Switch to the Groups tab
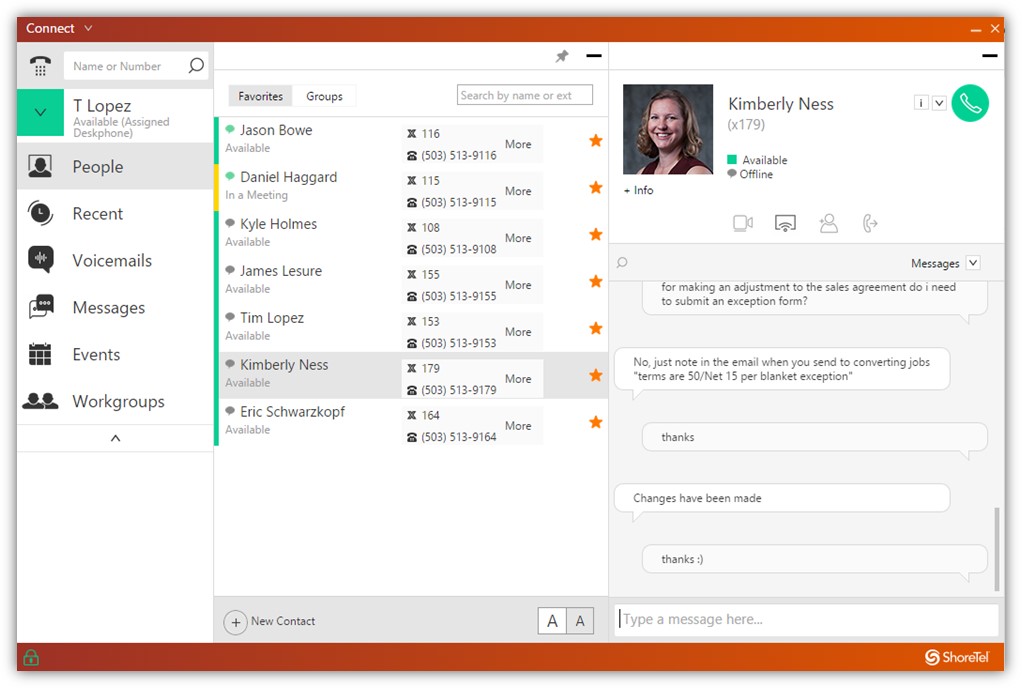This screenshot has height=688, width=1022. [x=325, y=96]
